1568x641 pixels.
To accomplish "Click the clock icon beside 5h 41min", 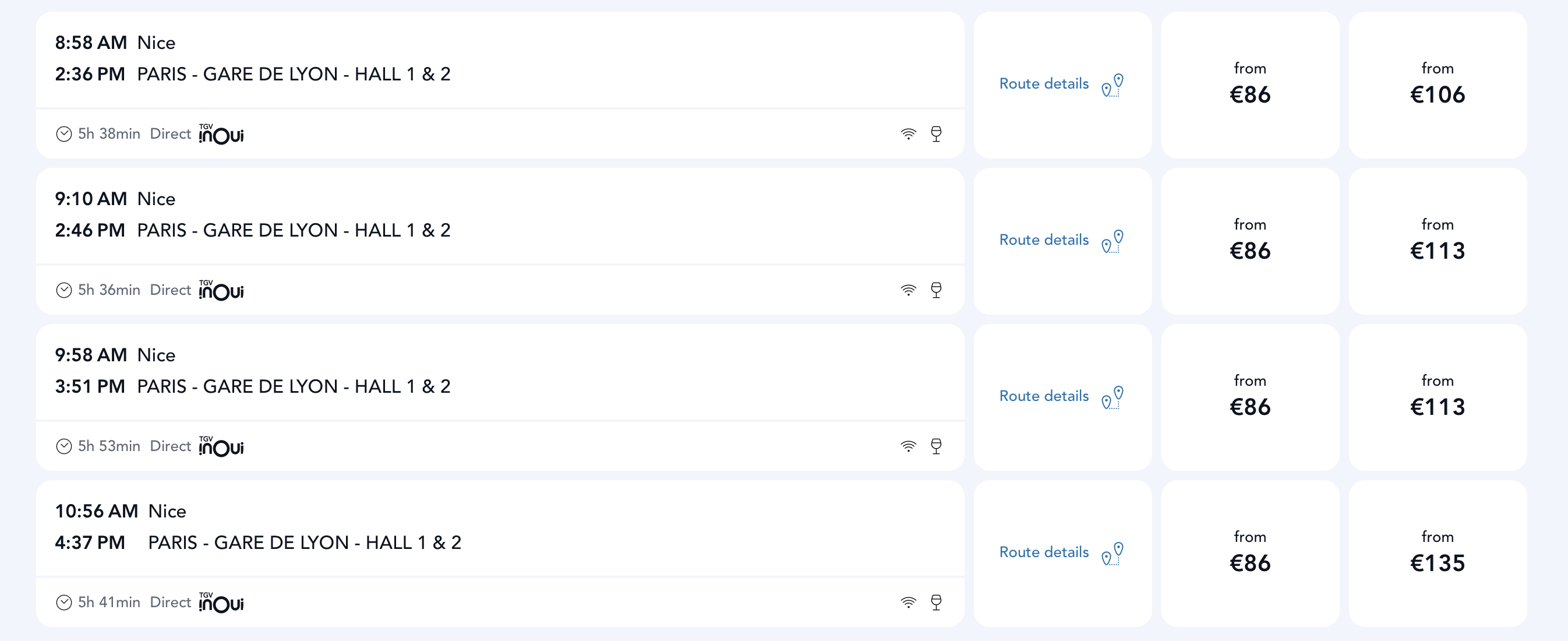I will 64,603.
